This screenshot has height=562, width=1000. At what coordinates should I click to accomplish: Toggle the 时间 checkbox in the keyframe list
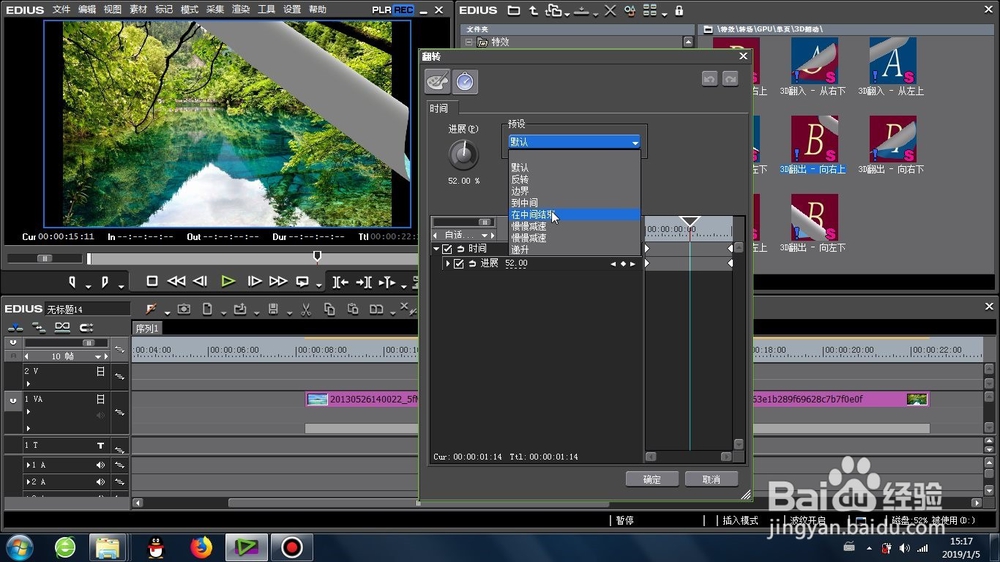point(447,249)
